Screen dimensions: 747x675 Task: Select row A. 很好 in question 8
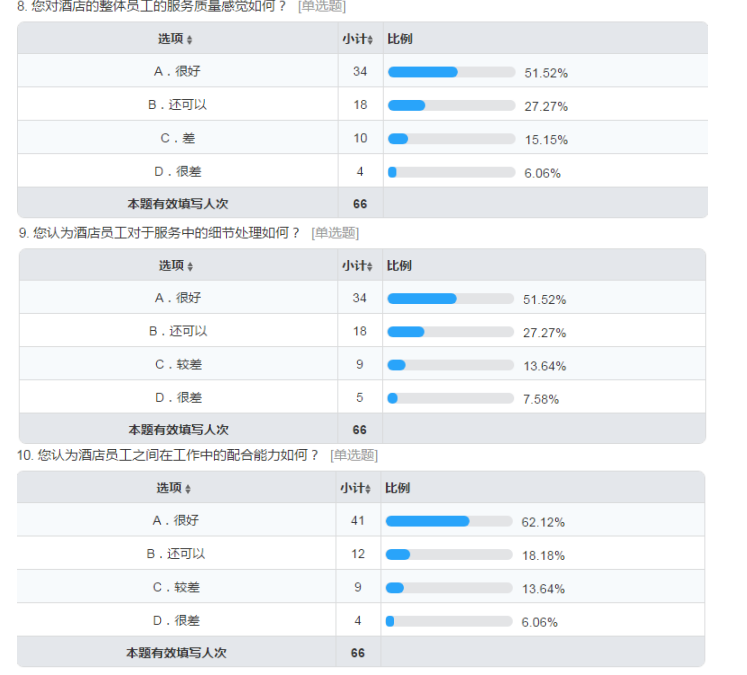coord(363,71)
